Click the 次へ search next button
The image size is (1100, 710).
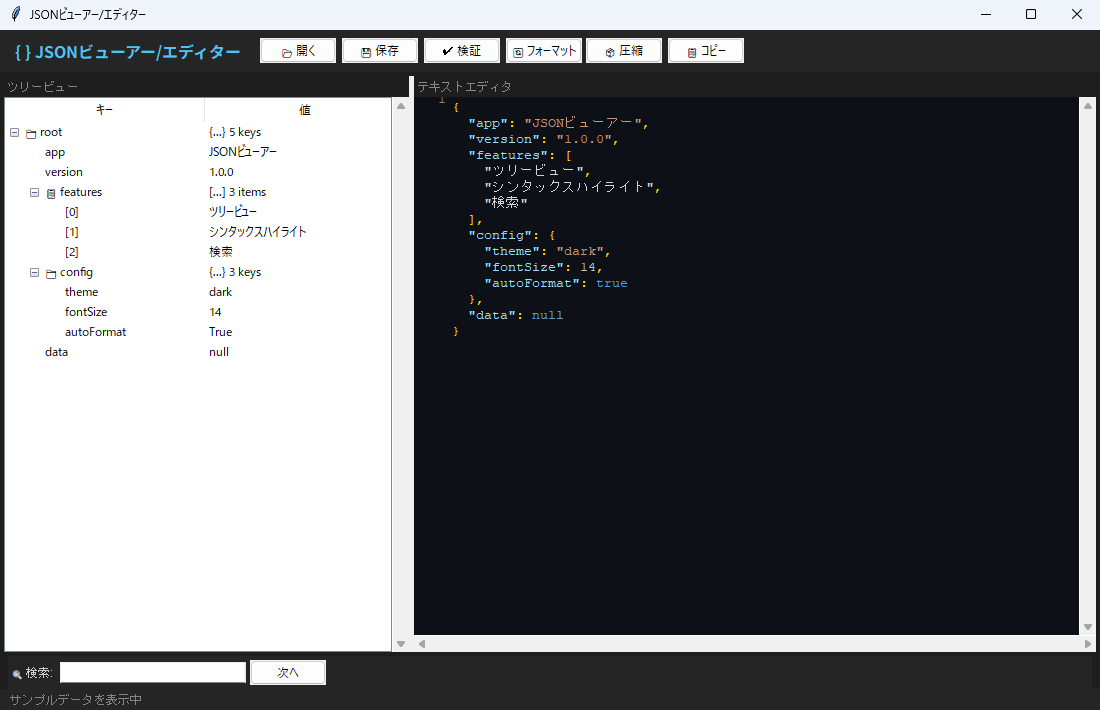288,672
